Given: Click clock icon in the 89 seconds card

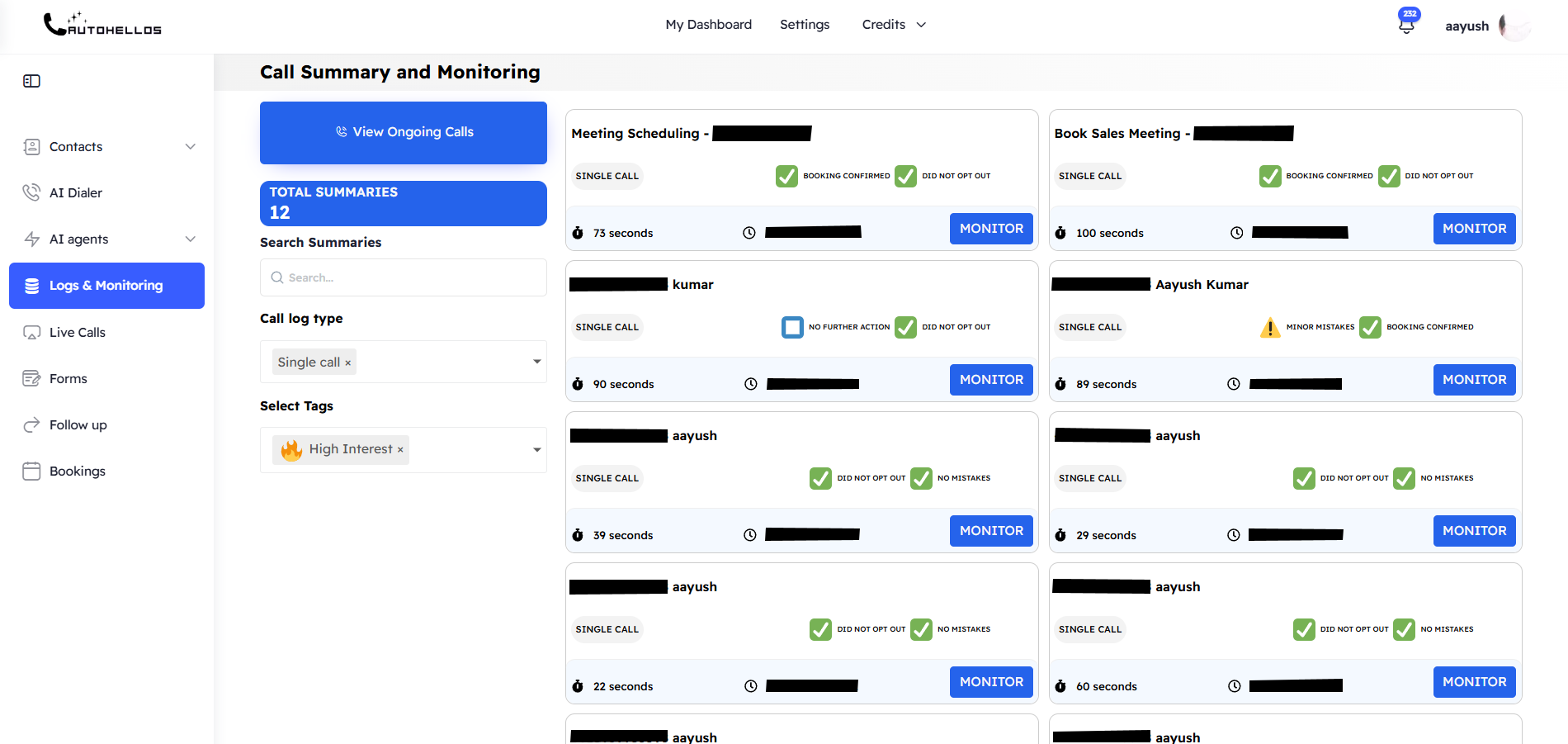Looking at the screenshot, I should point(1234,384).
